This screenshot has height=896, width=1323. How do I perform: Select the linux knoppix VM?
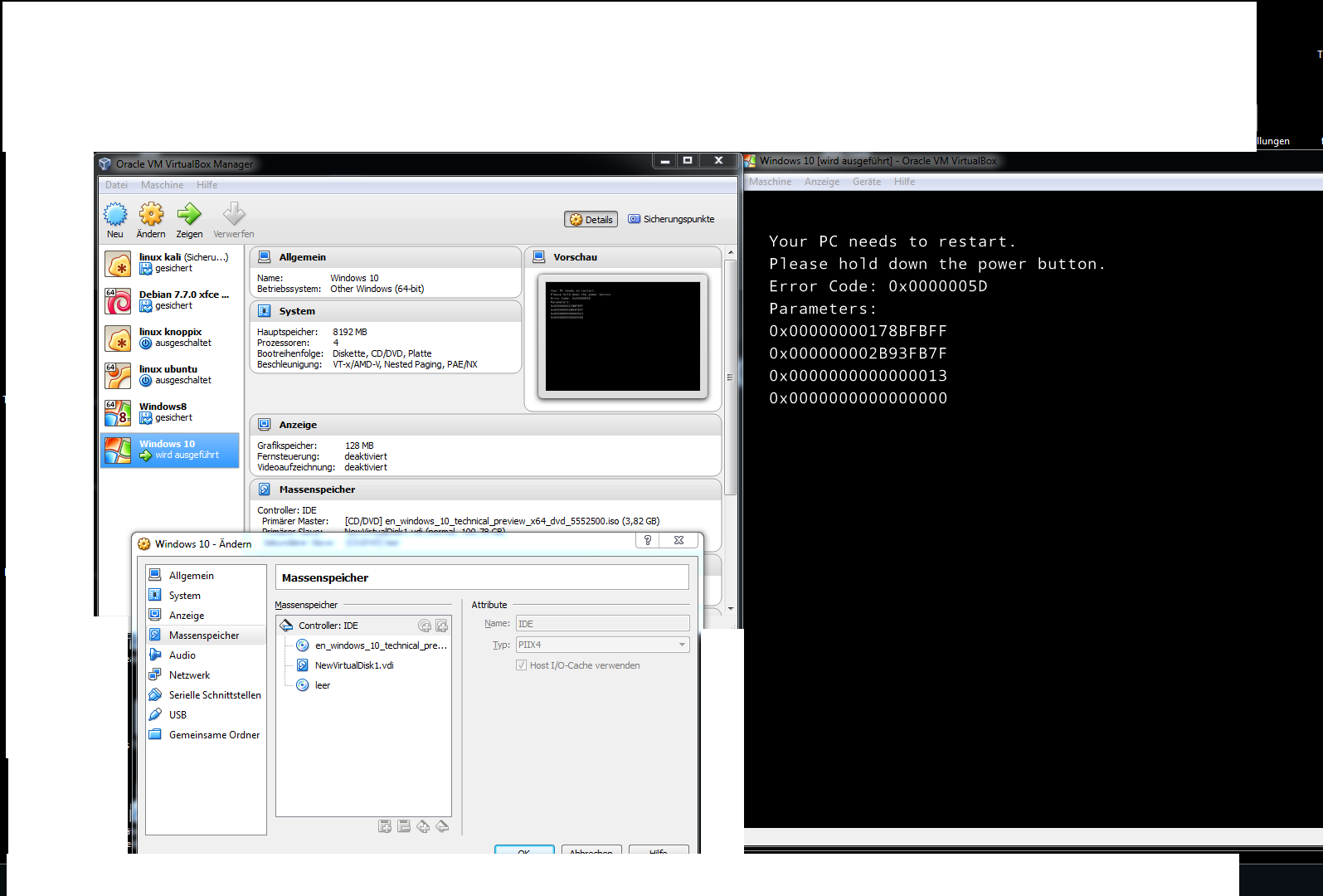[x=170, y=338]
